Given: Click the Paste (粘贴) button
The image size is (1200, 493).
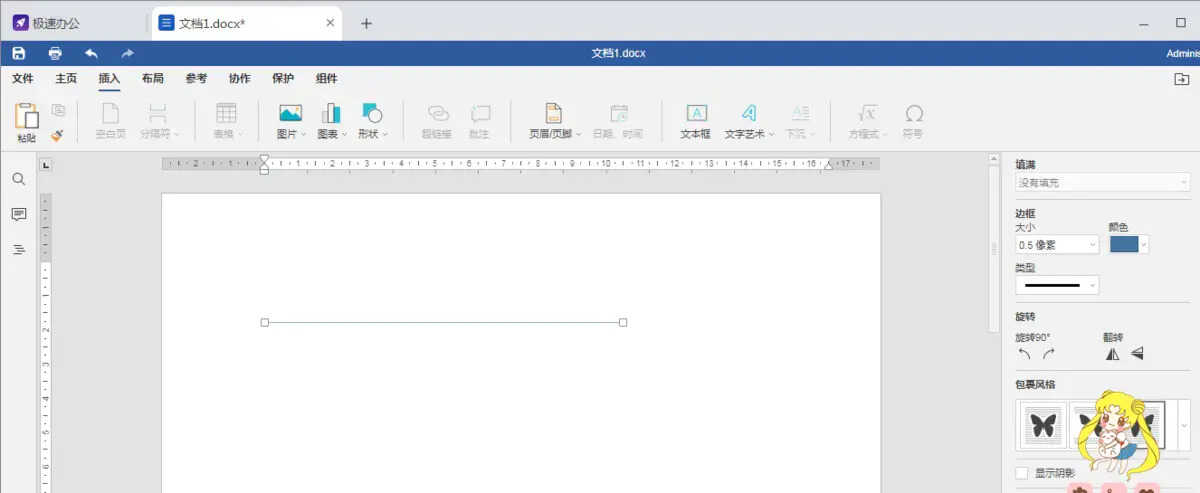Looking at the screenshot, I should [27, 123].
